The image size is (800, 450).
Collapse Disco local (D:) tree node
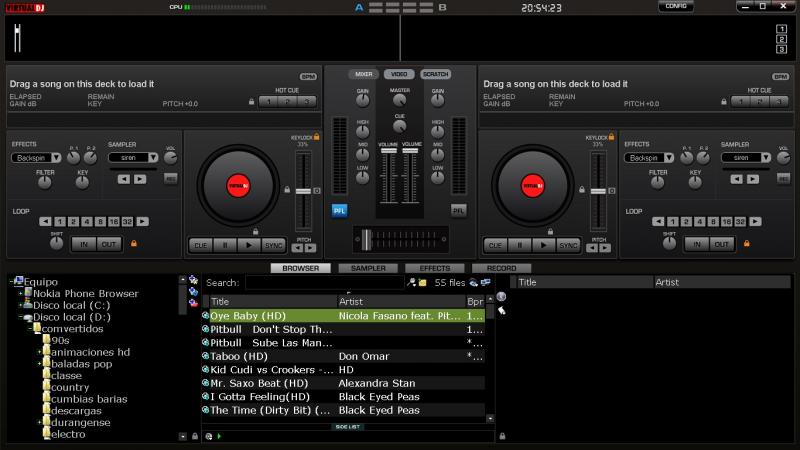click(21, 317)
